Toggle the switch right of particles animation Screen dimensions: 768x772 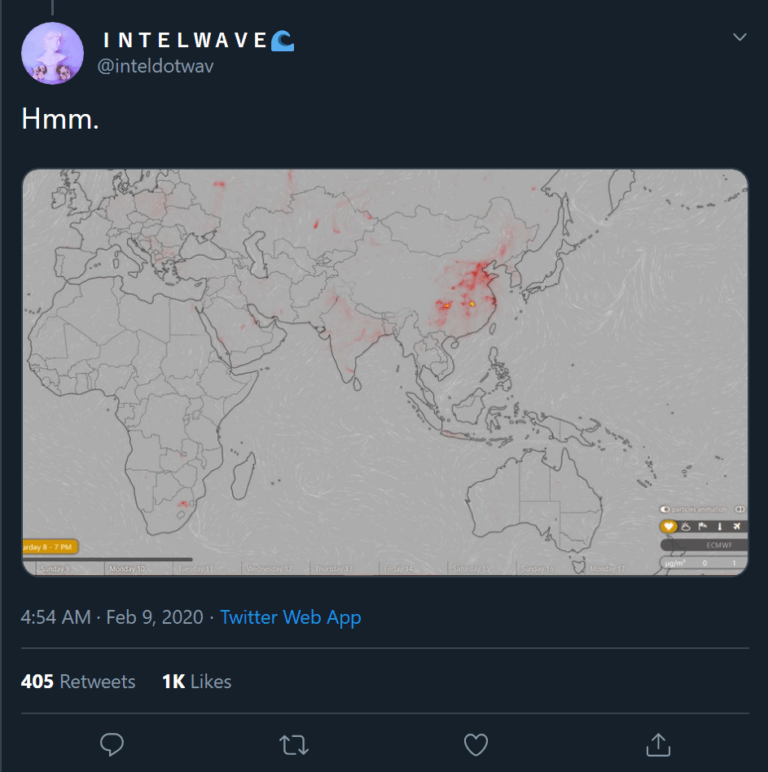[x=739, y=509]
